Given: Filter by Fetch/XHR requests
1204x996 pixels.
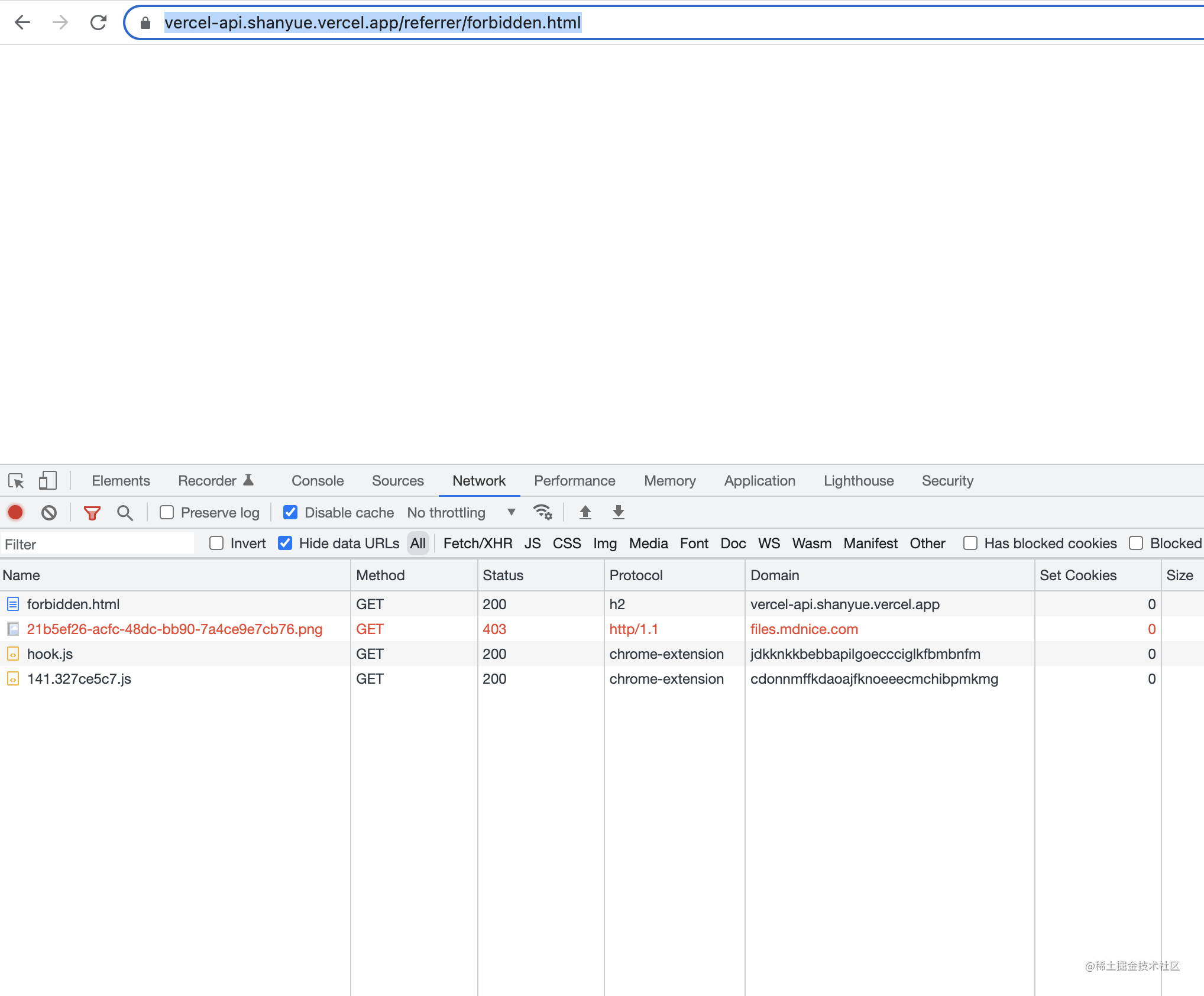Looking at the screenshot, I should 478,544.
